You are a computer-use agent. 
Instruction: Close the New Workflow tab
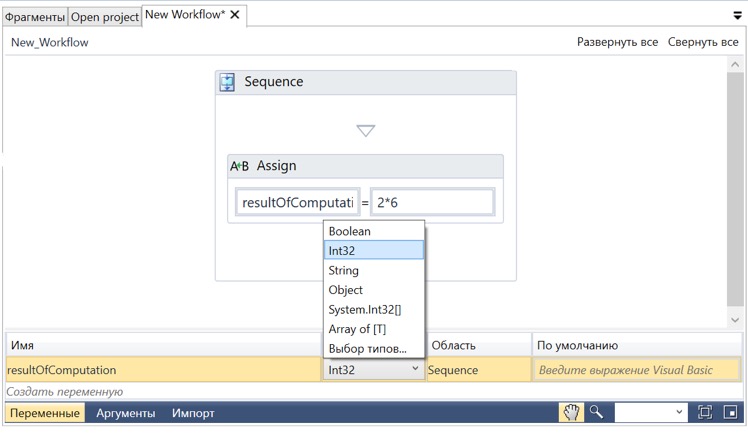[x=236, y=15]
